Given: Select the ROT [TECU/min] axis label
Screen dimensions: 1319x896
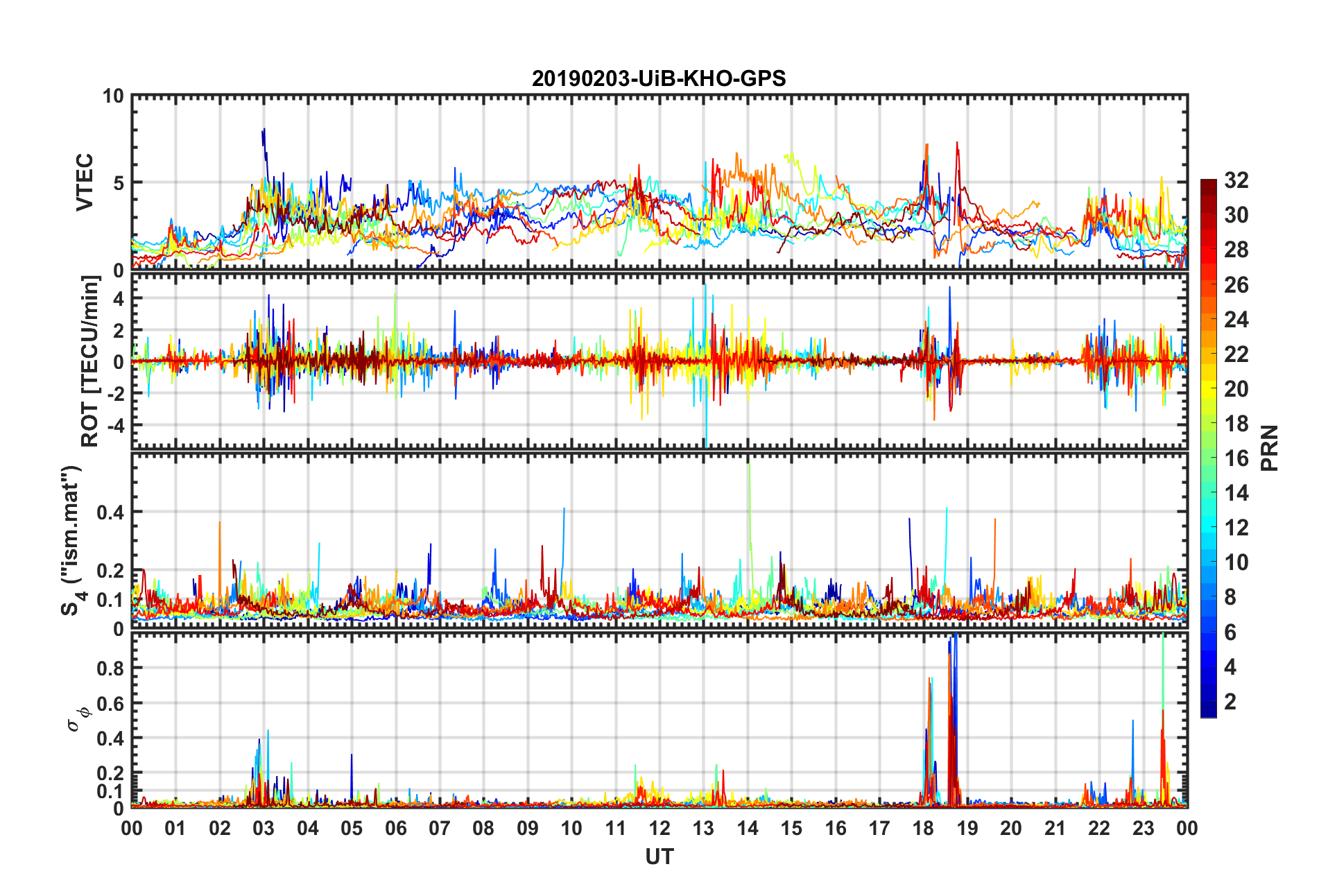Looking at the screenshot, I should click(90, 361).
